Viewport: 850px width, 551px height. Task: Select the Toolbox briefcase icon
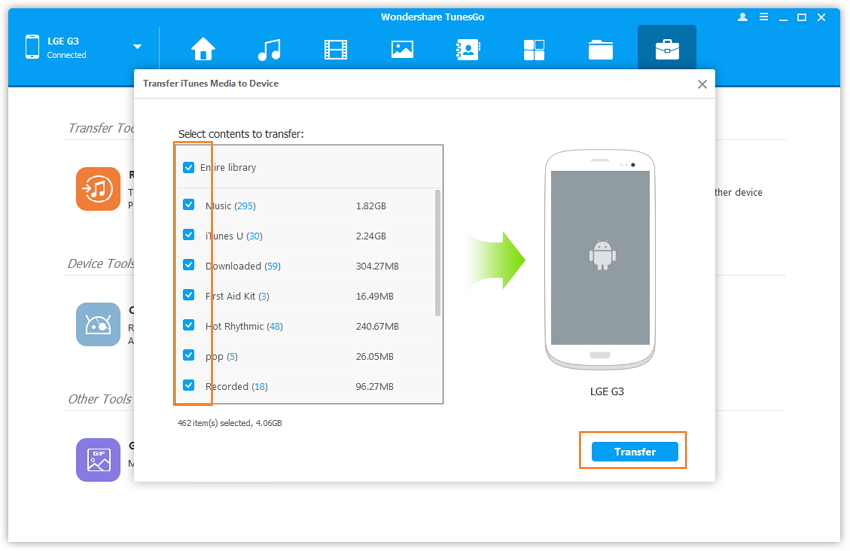(x=667, y=49)
